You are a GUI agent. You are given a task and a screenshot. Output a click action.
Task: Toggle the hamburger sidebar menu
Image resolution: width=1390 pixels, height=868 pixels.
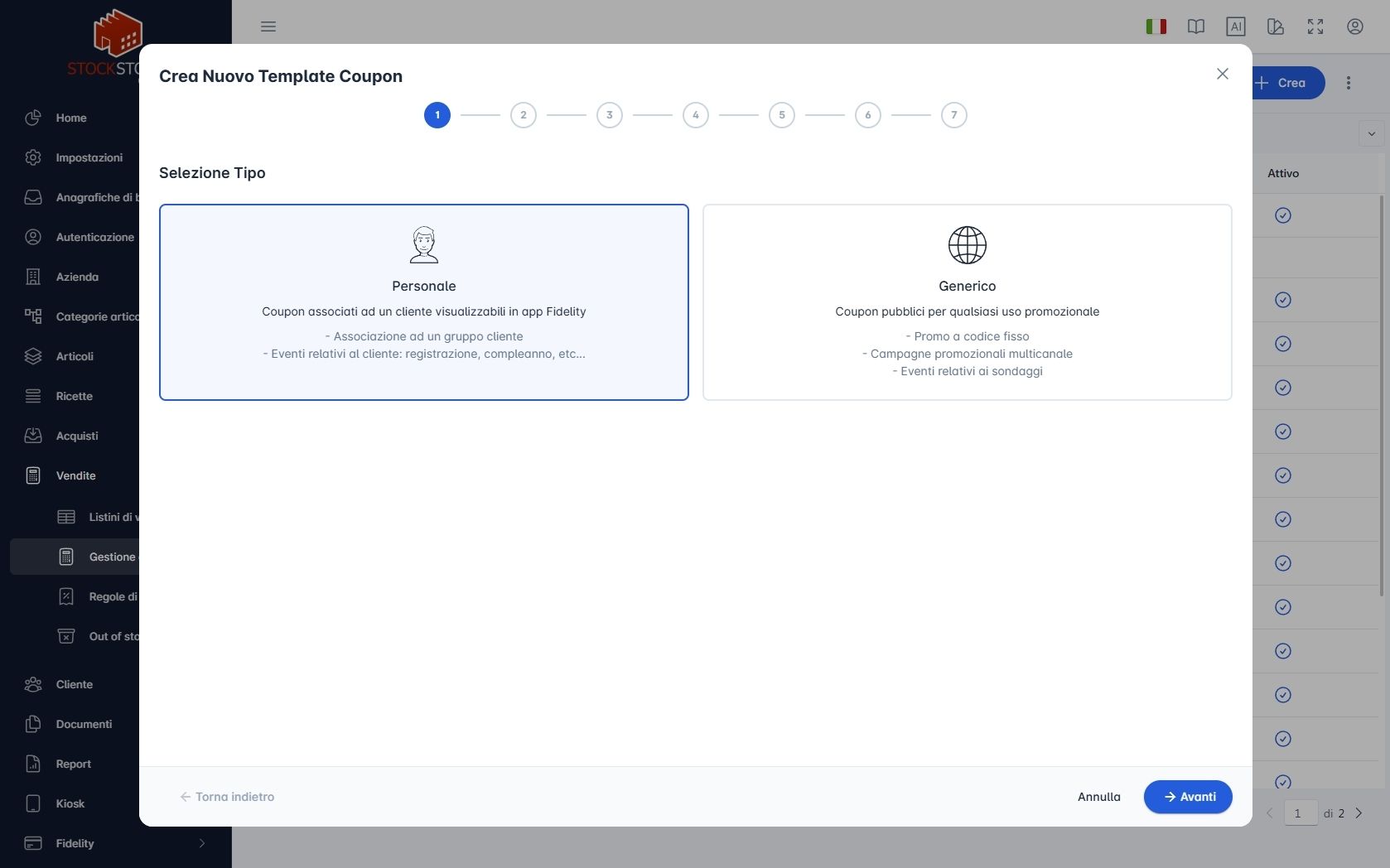coord(268,27)
